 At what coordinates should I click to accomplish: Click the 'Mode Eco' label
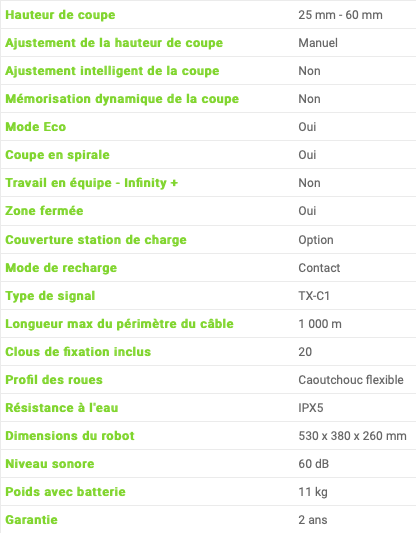pyautogui.click(x=36, y=127)
